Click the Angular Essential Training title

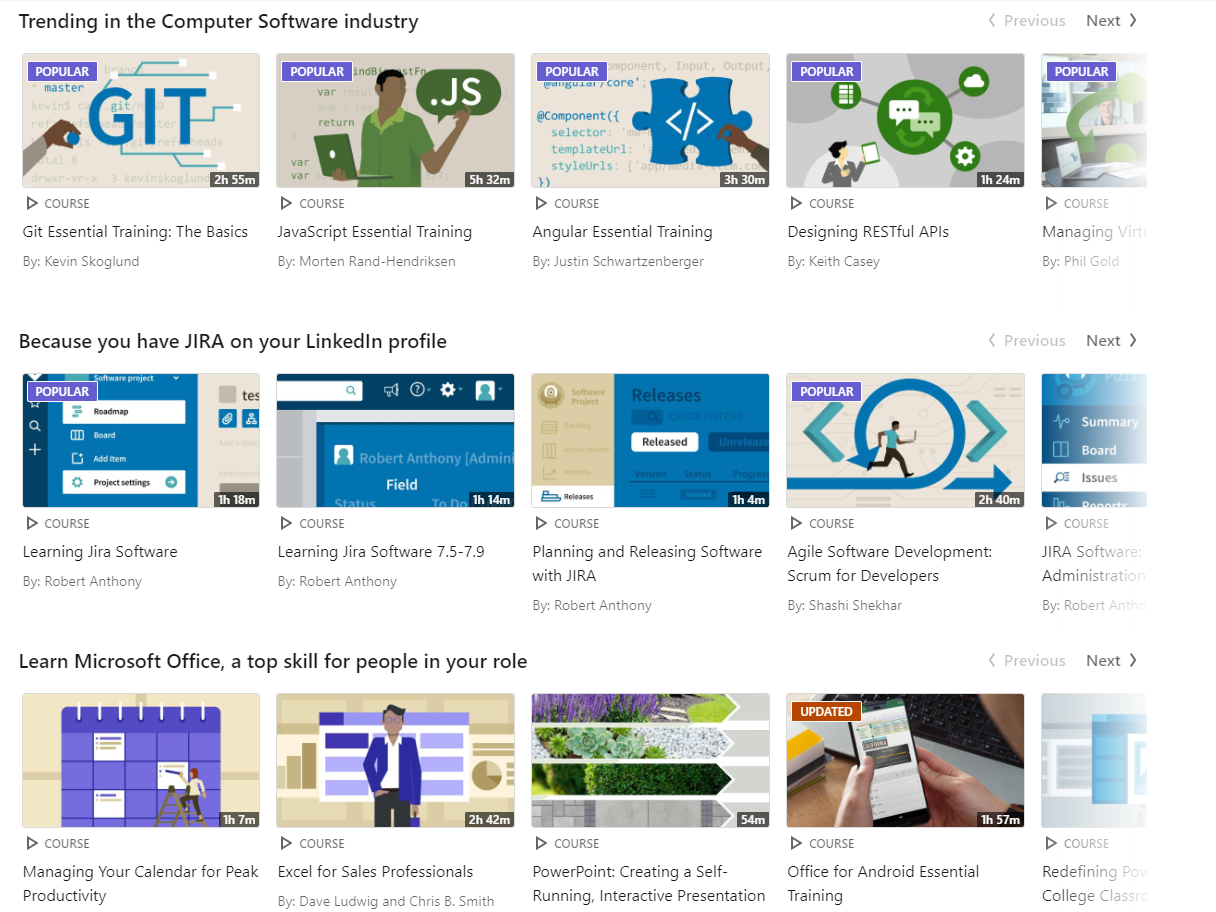(x=622, y=232)
